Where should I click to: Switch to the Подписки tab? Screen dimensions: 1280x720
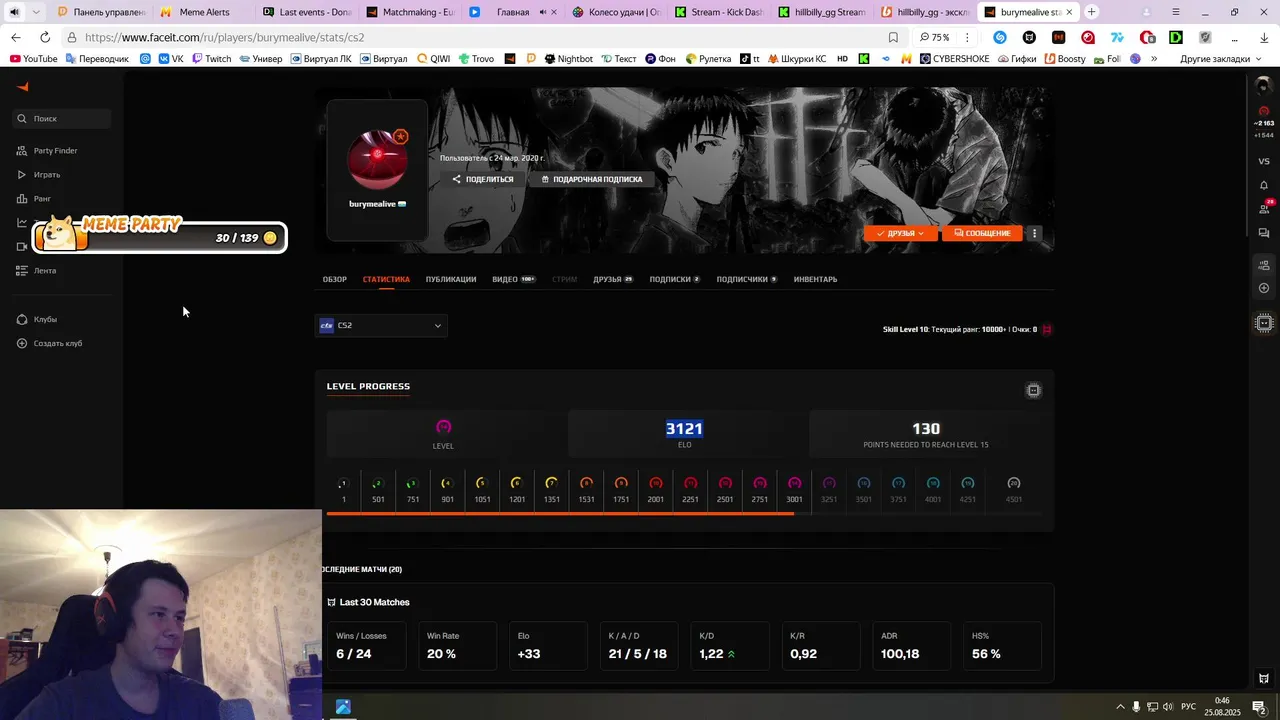pos(674,279)
